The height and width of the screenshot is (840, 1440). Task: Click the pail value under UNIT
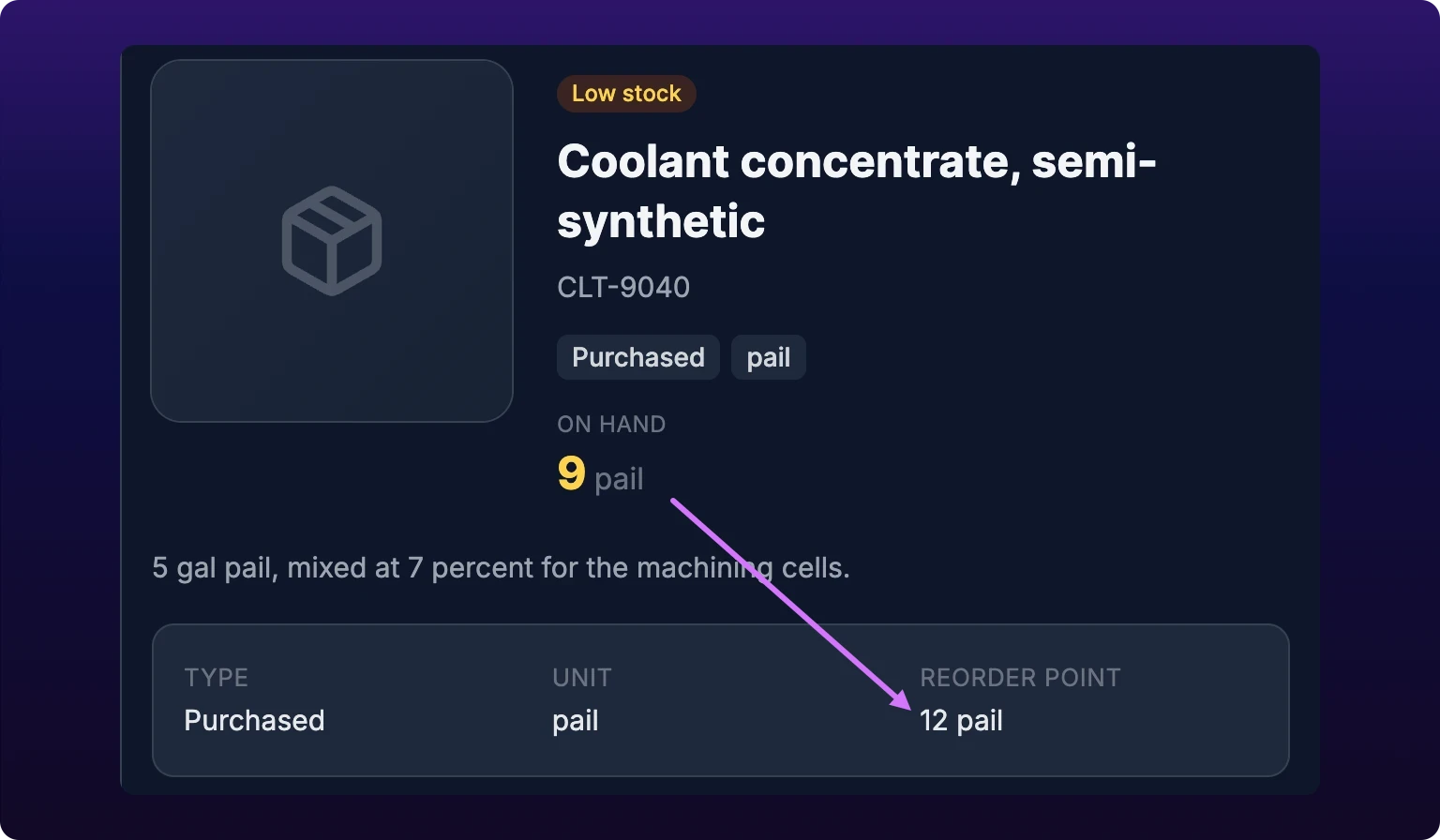(x=576, y=721)
